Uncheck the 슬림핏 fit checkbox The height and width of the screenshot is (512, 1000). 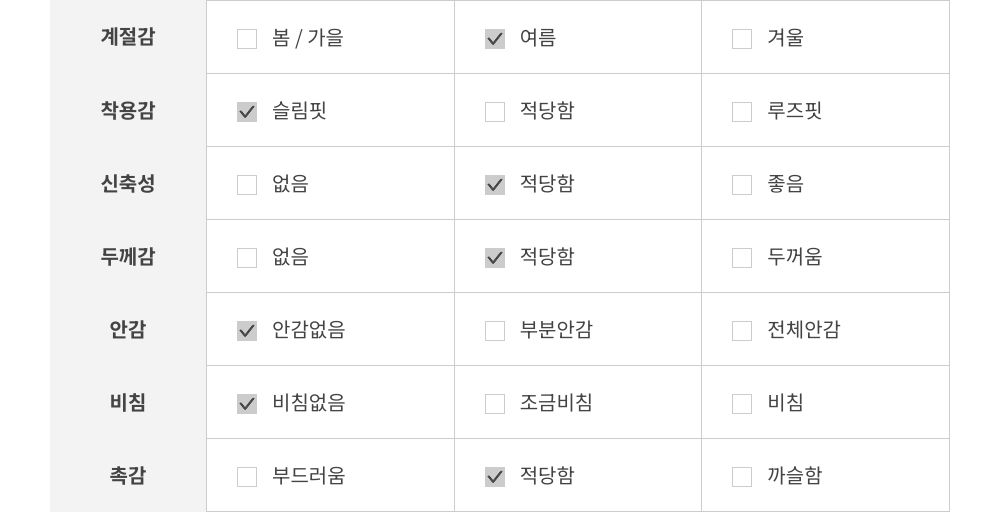247,112
